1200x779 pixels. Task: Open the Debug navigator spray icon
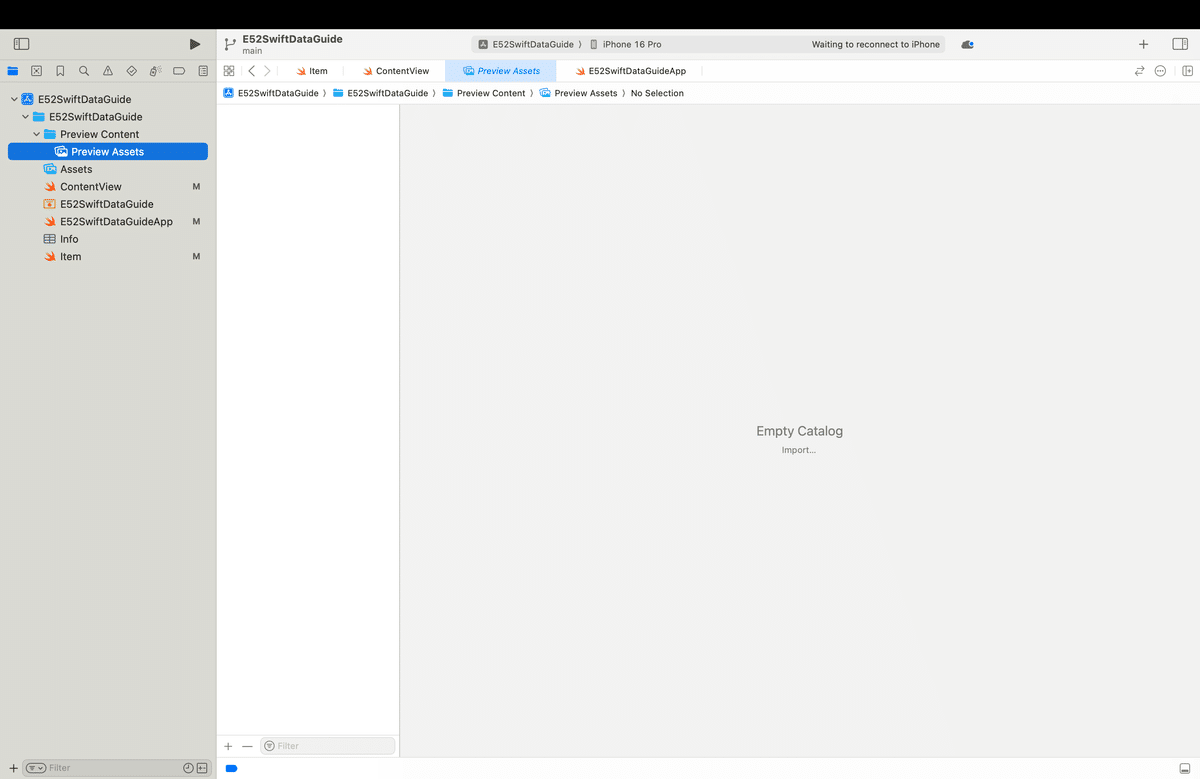tap(155, 71)
